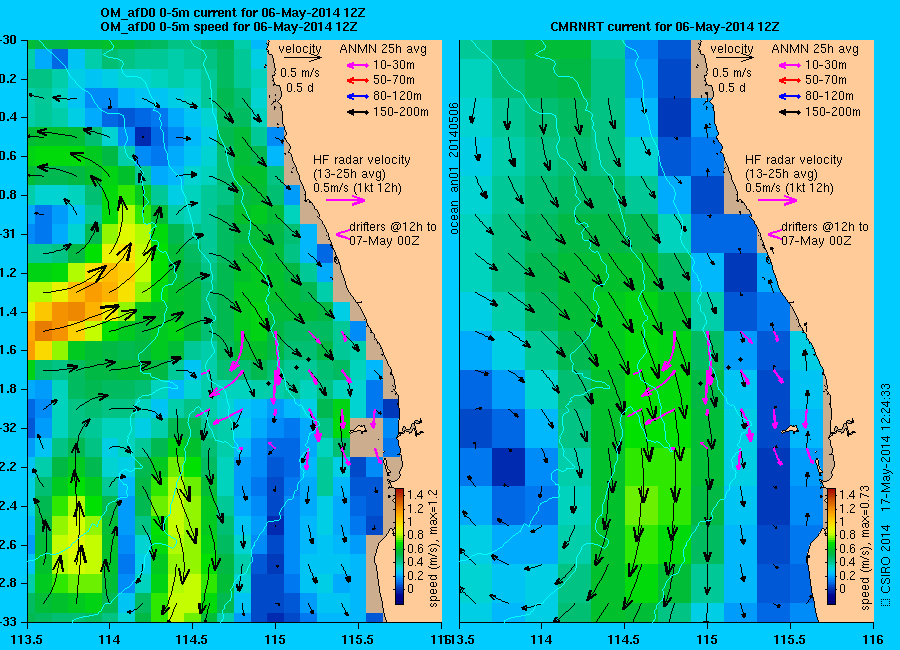
Task: Click the blue 80-120m arrow in left legend
Action: [358, 96]
